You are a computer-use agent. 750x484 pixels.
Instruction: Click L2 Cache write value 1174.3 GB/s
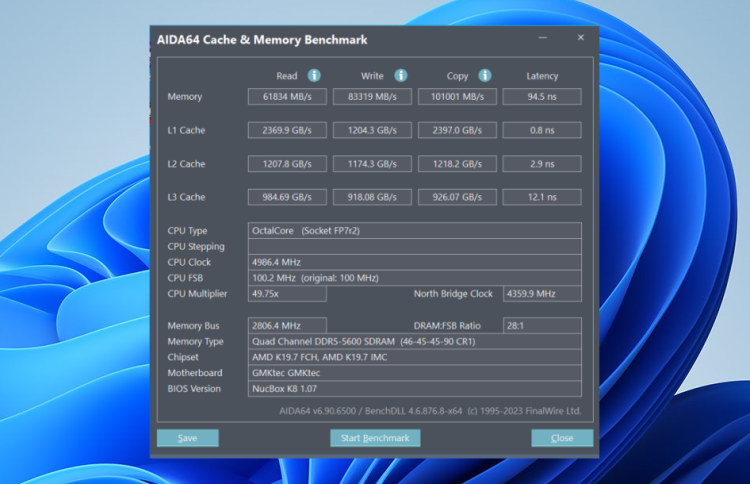tap(372, 164)
